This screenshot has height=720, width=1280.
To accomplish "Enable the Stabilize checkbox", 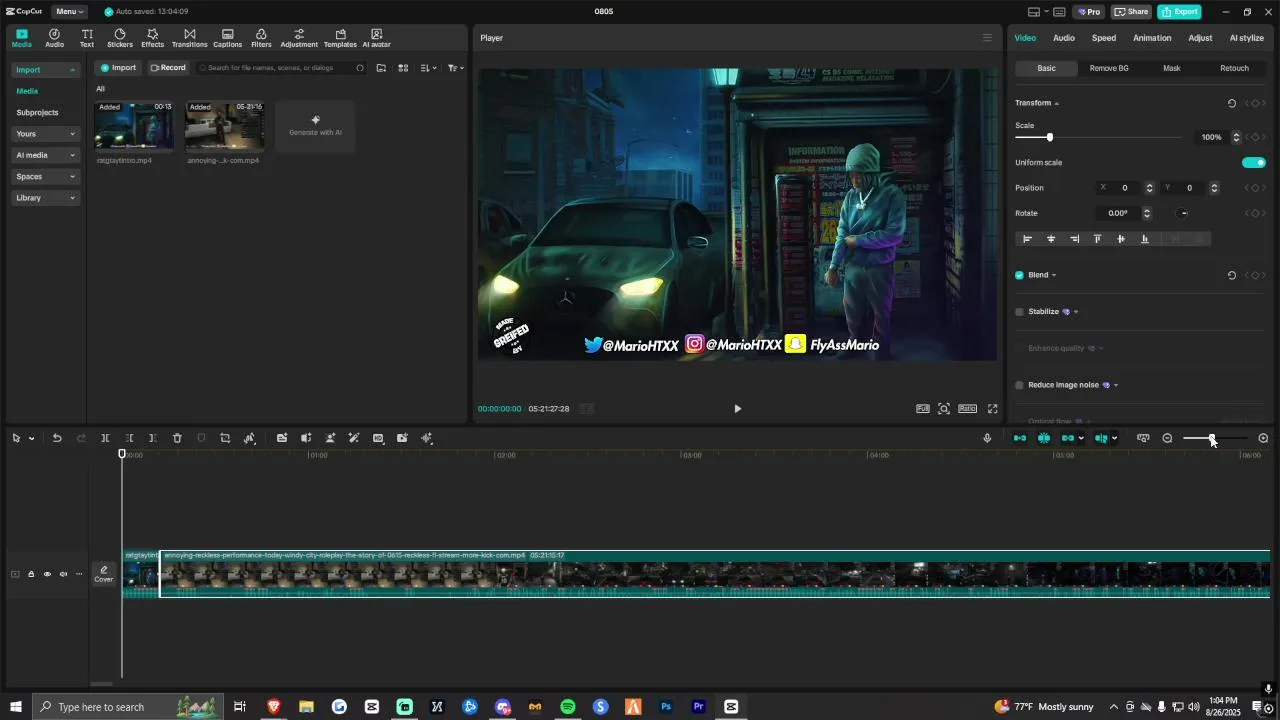I will click(1020, 312).
